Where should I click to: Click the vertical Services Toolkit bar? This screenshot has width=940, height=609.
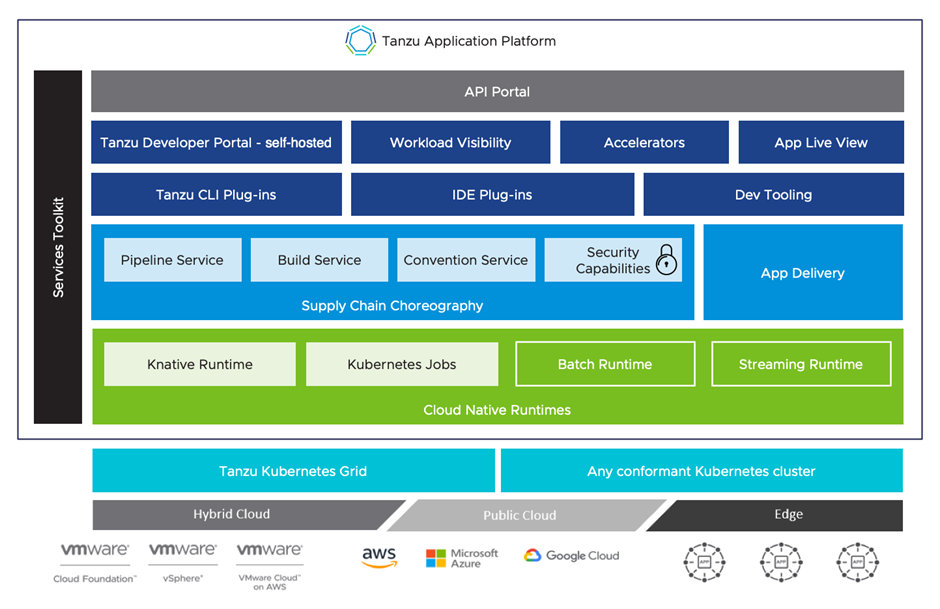pyautogui.click(x=58, y=247)
